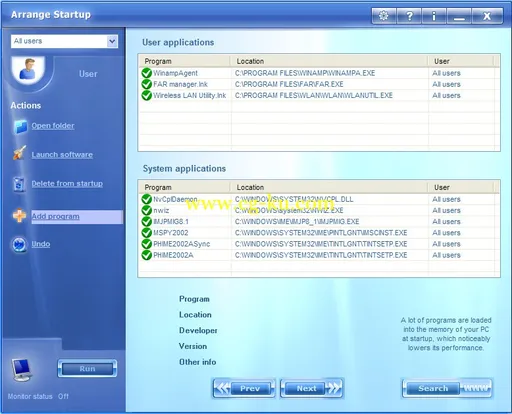Click the FAR.EXE location path
Viewport: 512px width, 414px height.
[289, 84]
